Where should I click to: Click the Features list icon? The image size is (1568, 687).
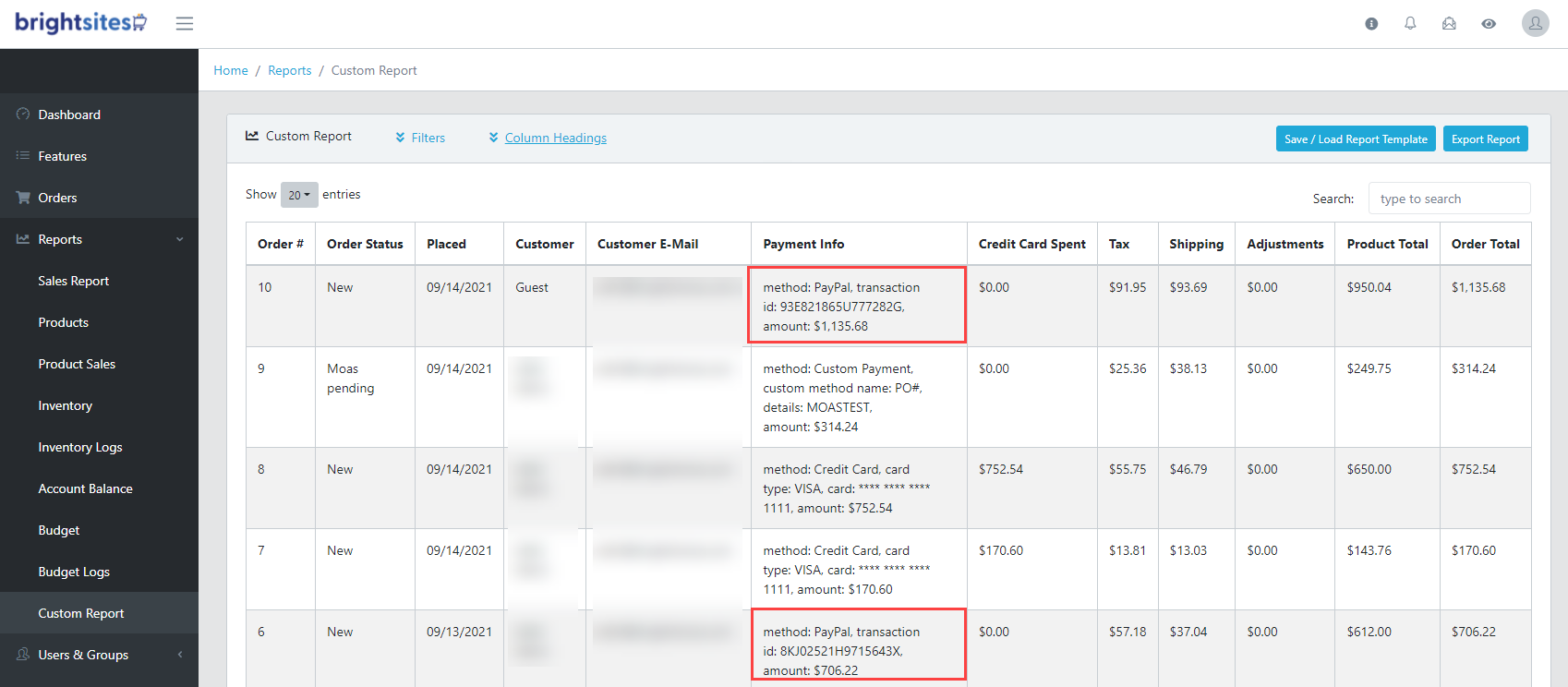[23, 156]
